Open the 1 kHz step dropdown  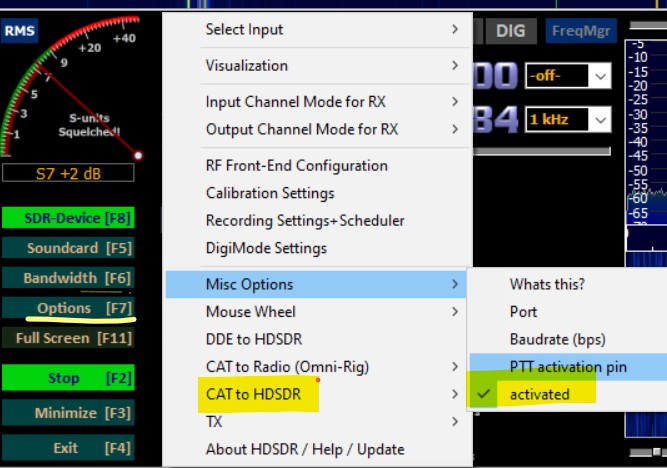click(x=568, y=119)
